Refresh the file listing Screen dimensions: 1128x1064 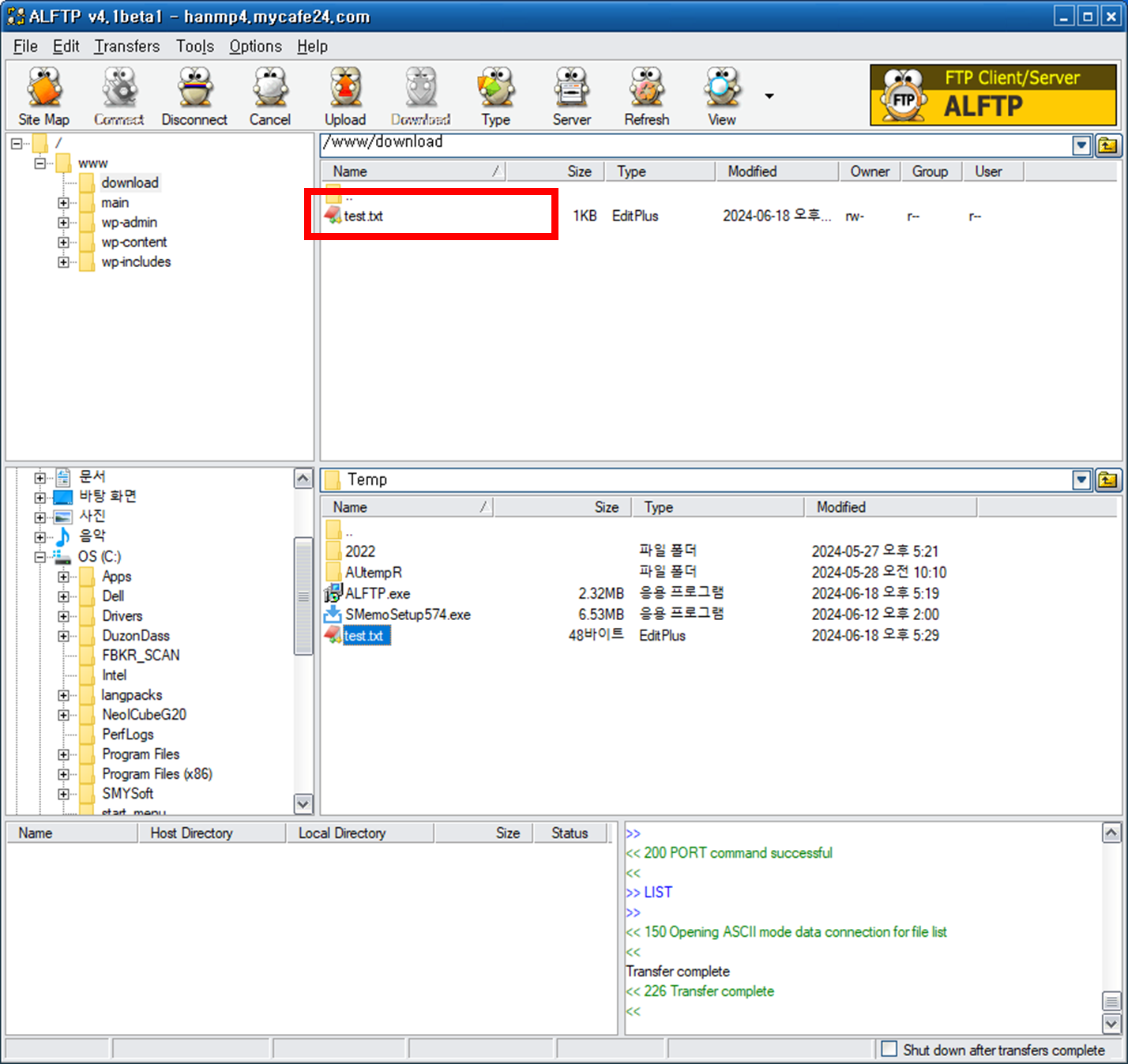(646, 93)
